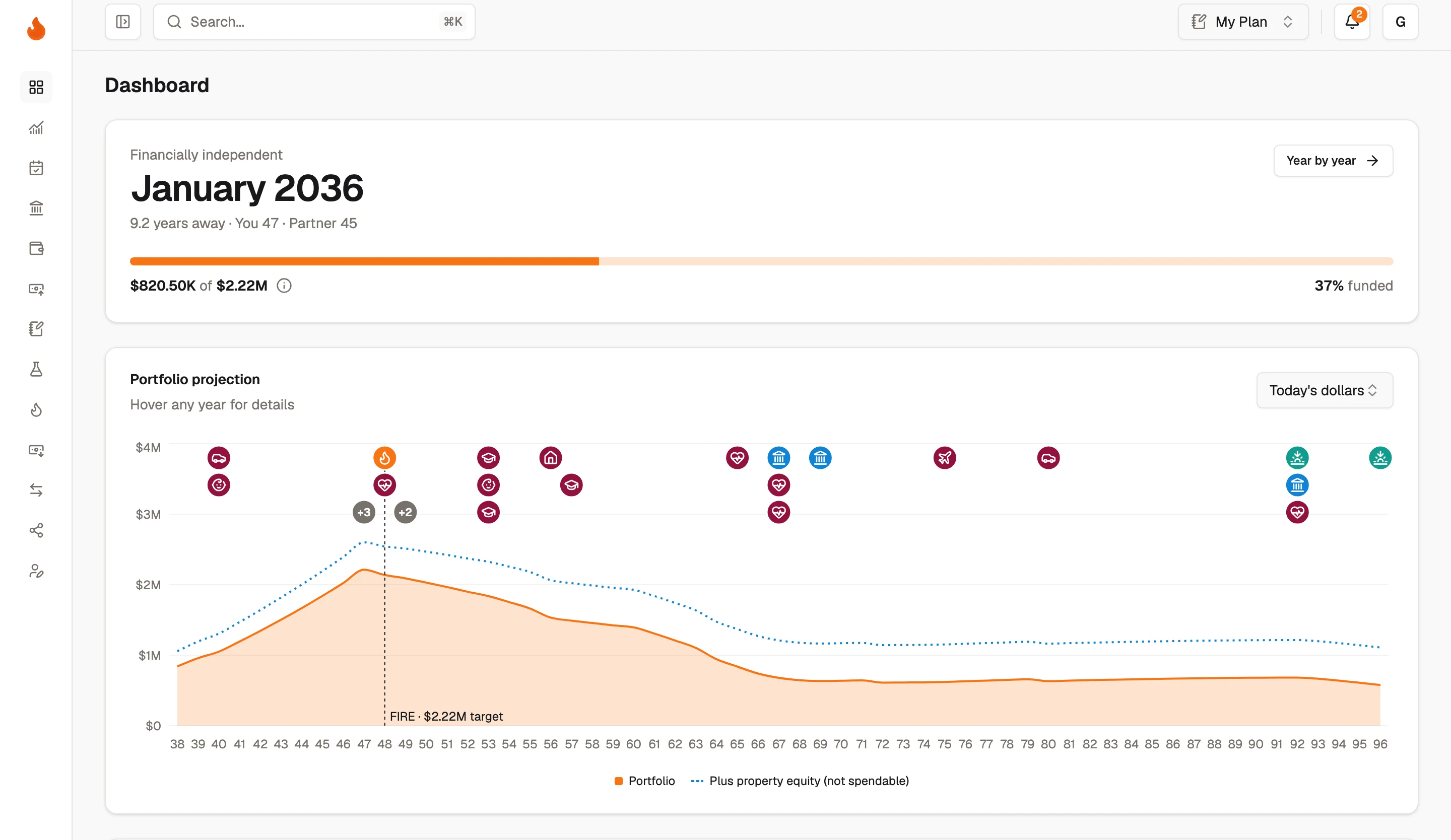Click the house event marker at age 56

pos(551,458)
